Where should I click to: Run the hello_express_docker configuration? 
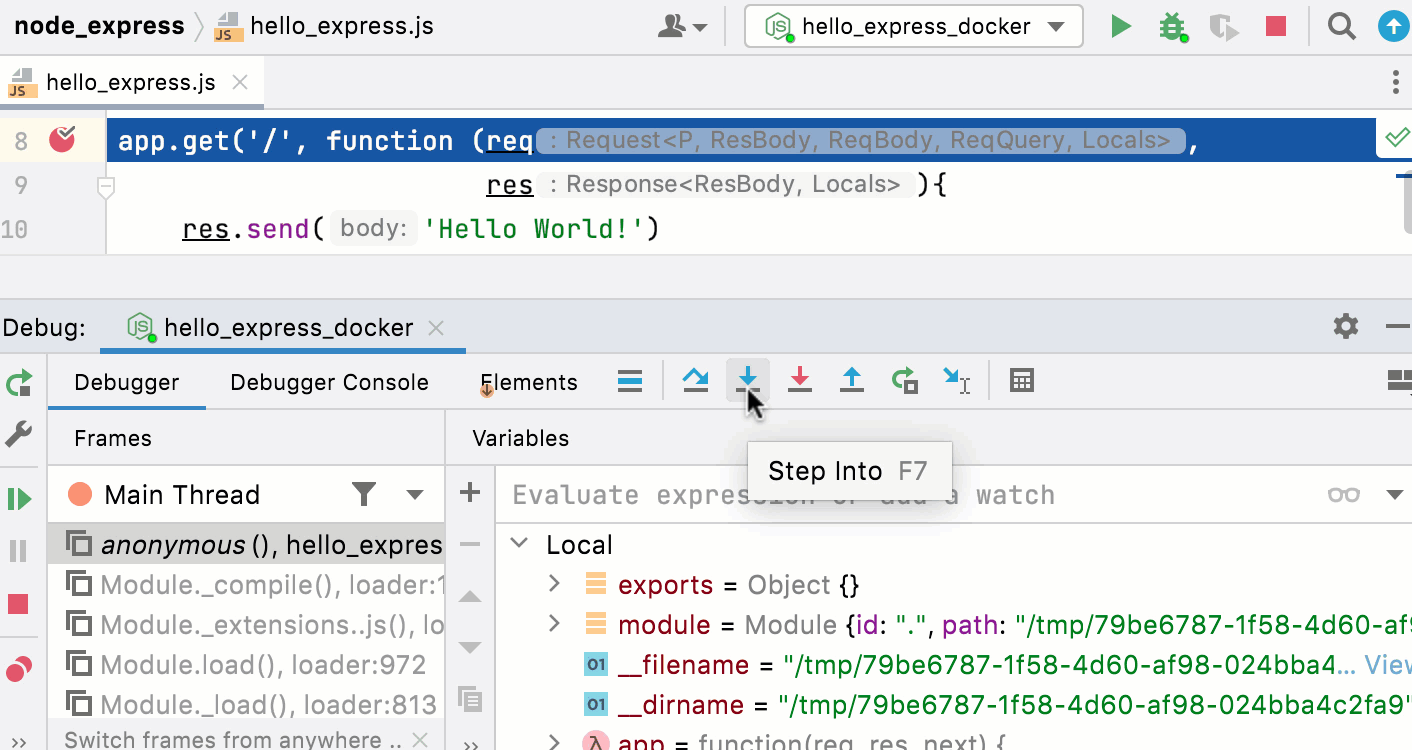click(x=1120, y=26)
